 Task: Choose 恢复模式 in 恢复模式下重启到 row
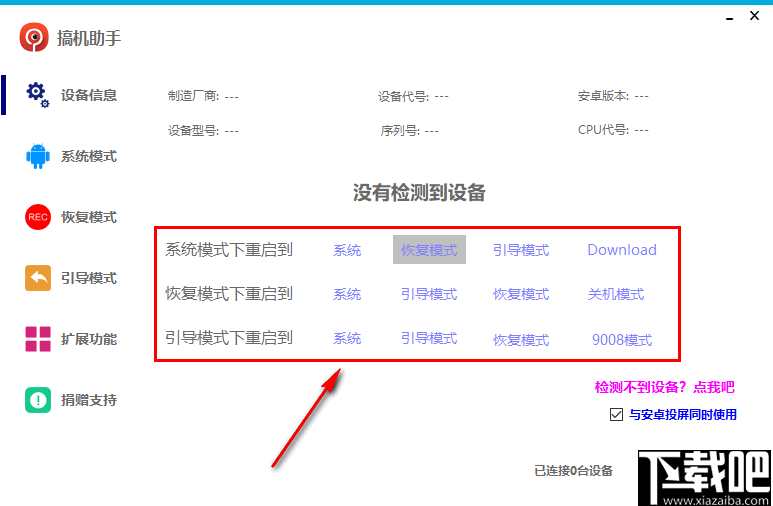(521, 294)
